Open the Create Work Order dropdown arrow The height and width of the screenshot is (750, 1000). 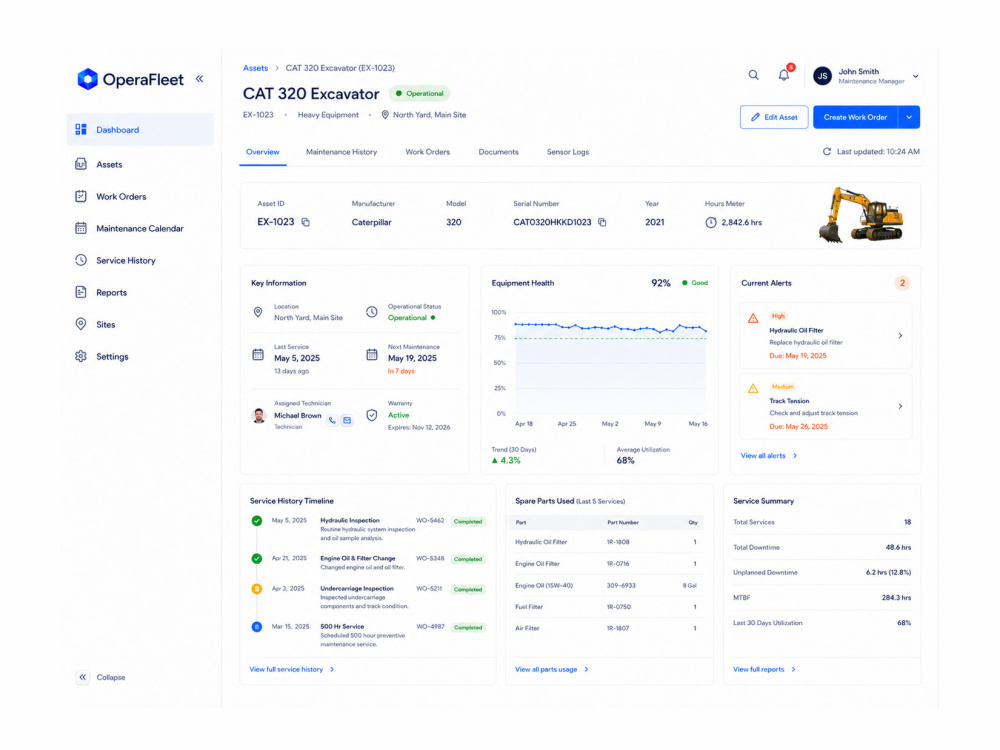(909, 117)
